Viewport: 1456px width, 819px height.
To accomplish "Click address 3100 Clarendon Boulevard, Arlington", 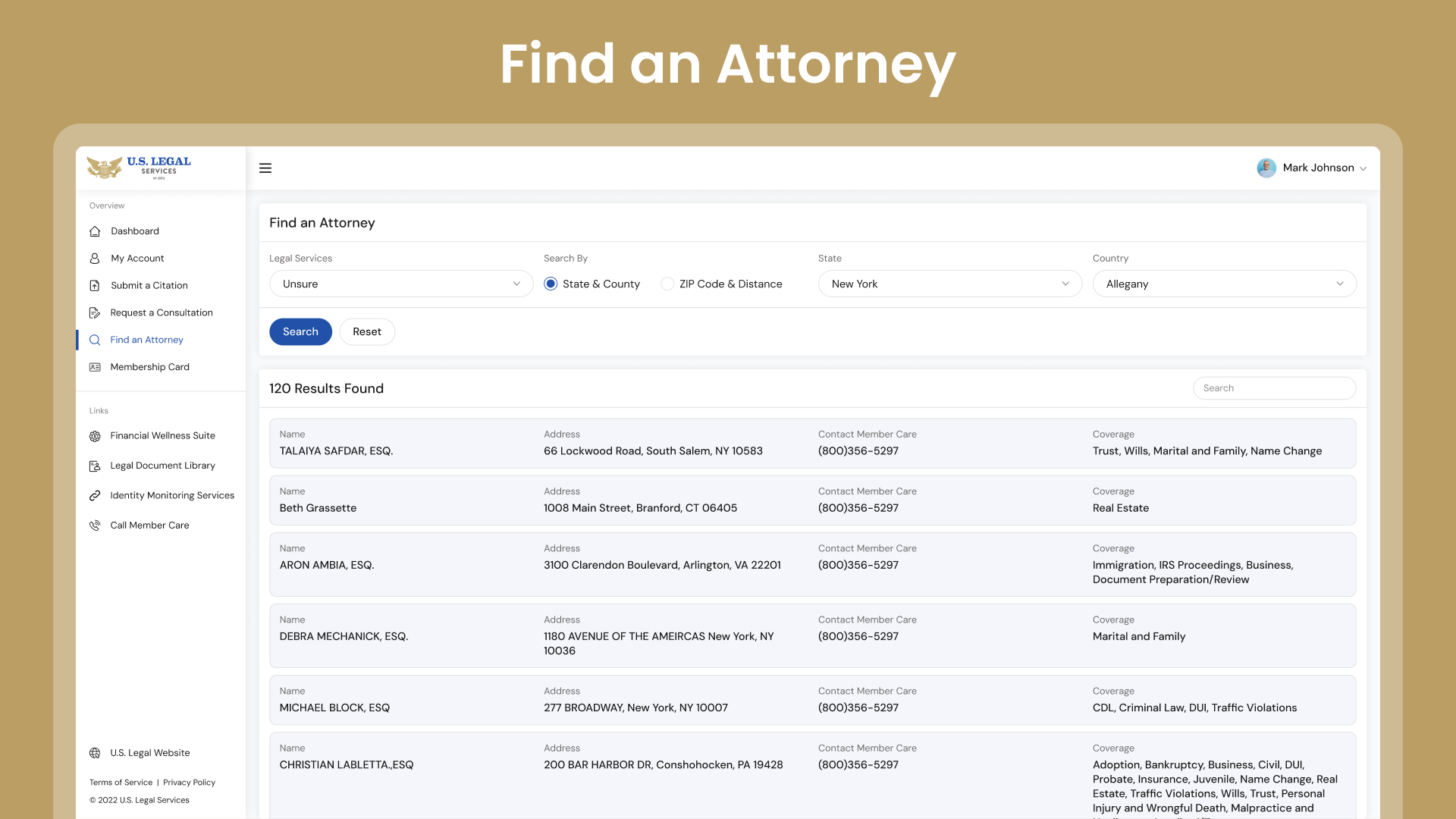I will point(662,565).
